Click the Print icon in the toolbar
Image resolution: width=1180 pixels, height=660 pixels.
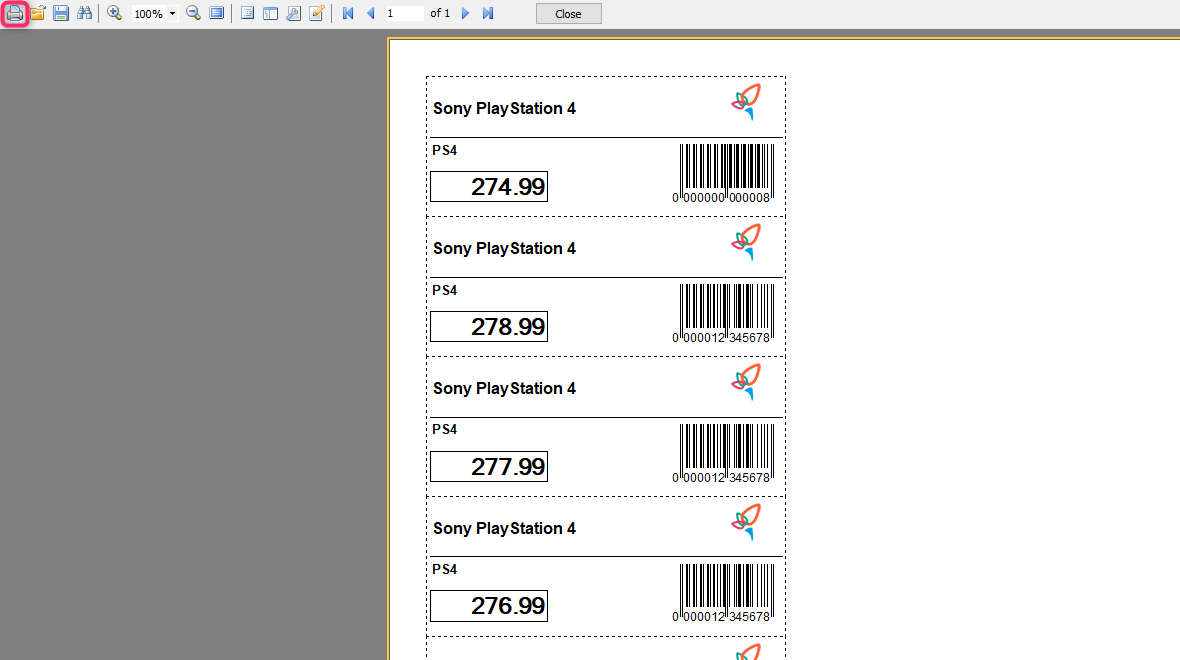click(15, 14)
